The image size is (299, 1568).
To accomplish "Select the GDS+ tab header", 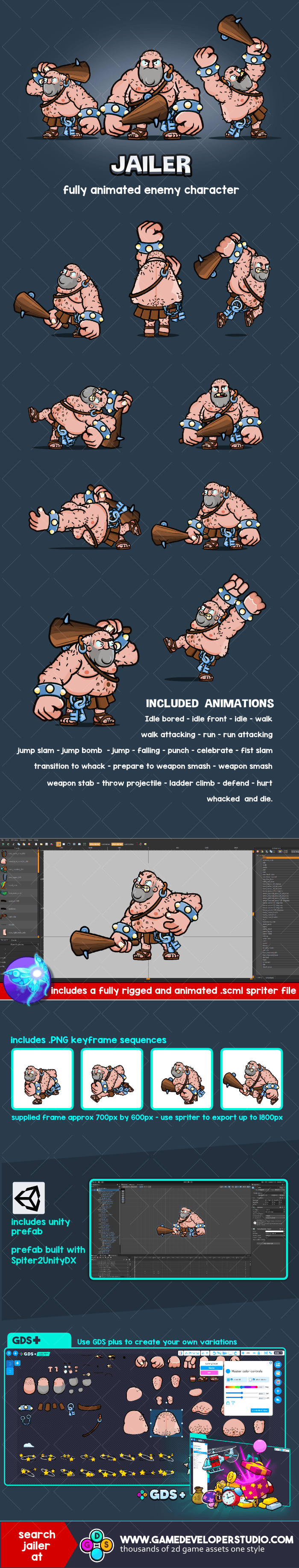I will click(39, 1340).
